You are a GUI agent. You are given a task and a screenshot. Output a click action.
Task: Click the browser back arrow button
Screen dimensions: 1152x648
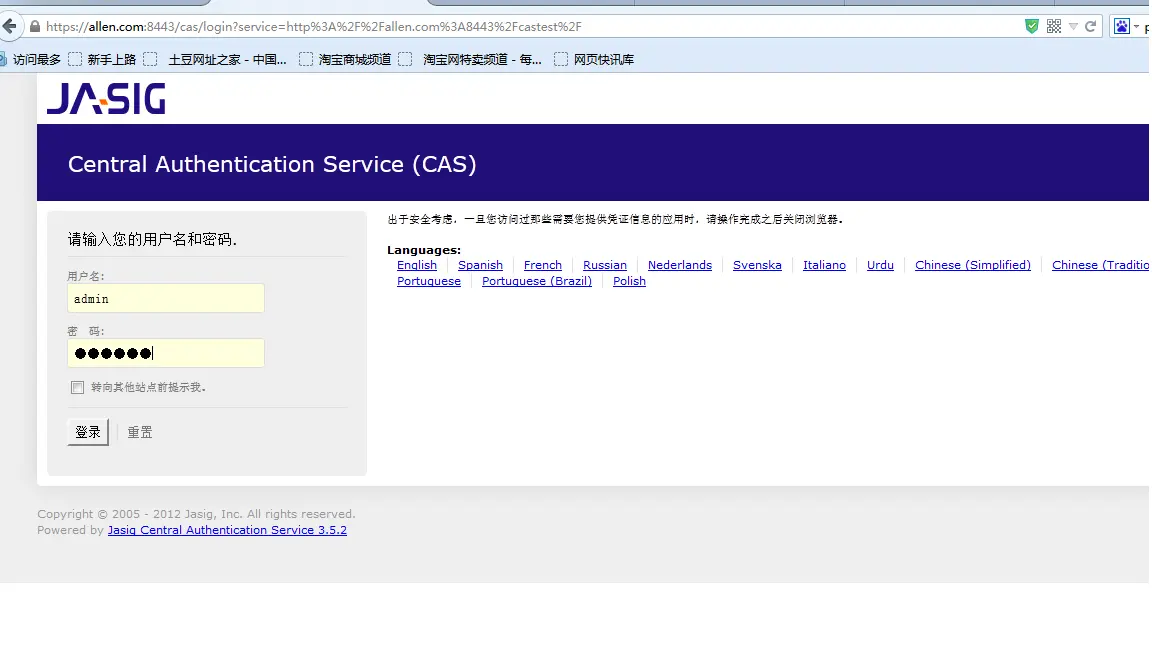click(9, 26)
